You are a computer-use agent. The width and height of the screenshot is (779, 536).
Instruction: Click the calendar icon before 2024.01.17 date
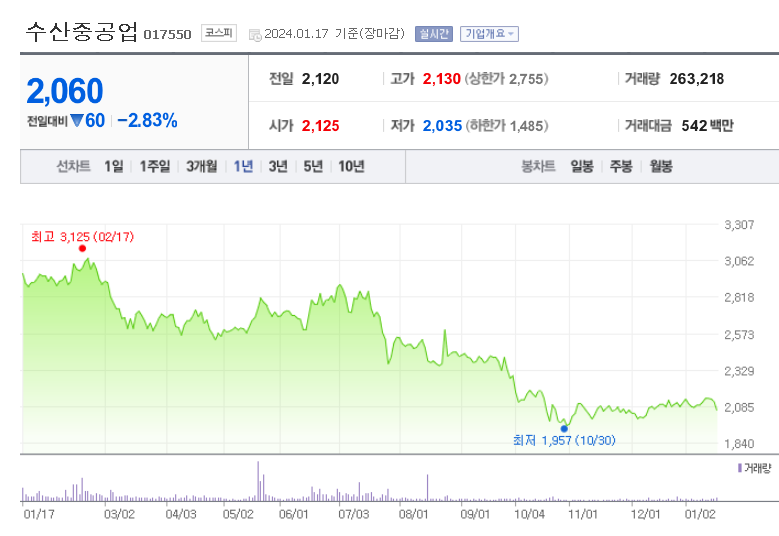coord(255,35)
